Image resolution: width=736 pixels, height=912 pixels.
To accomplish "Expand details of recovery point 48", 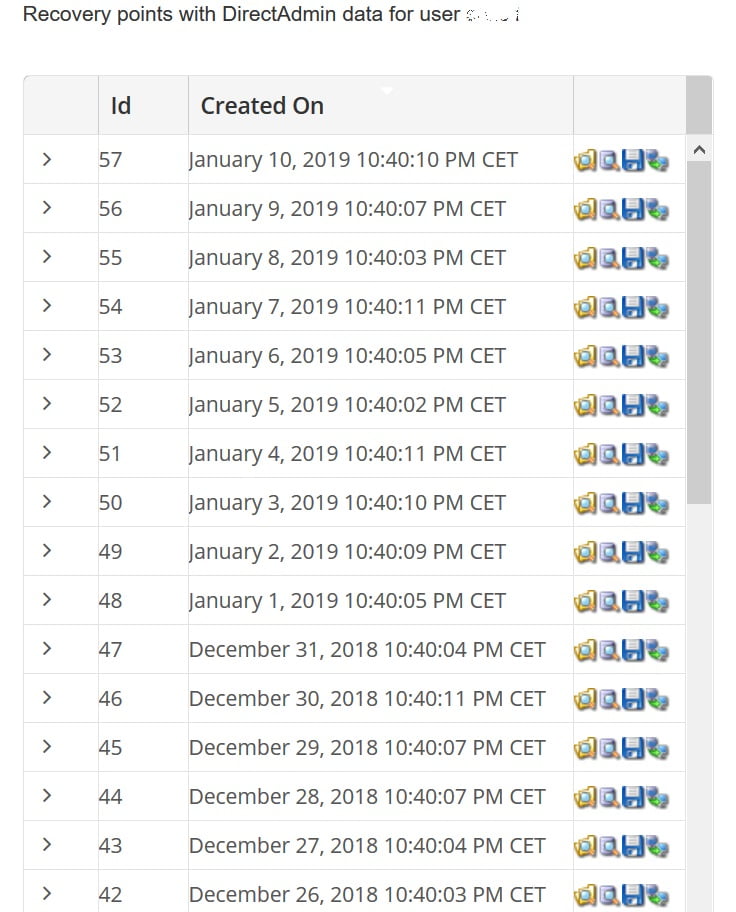I will pyautogui.click(x=47, y=600).
